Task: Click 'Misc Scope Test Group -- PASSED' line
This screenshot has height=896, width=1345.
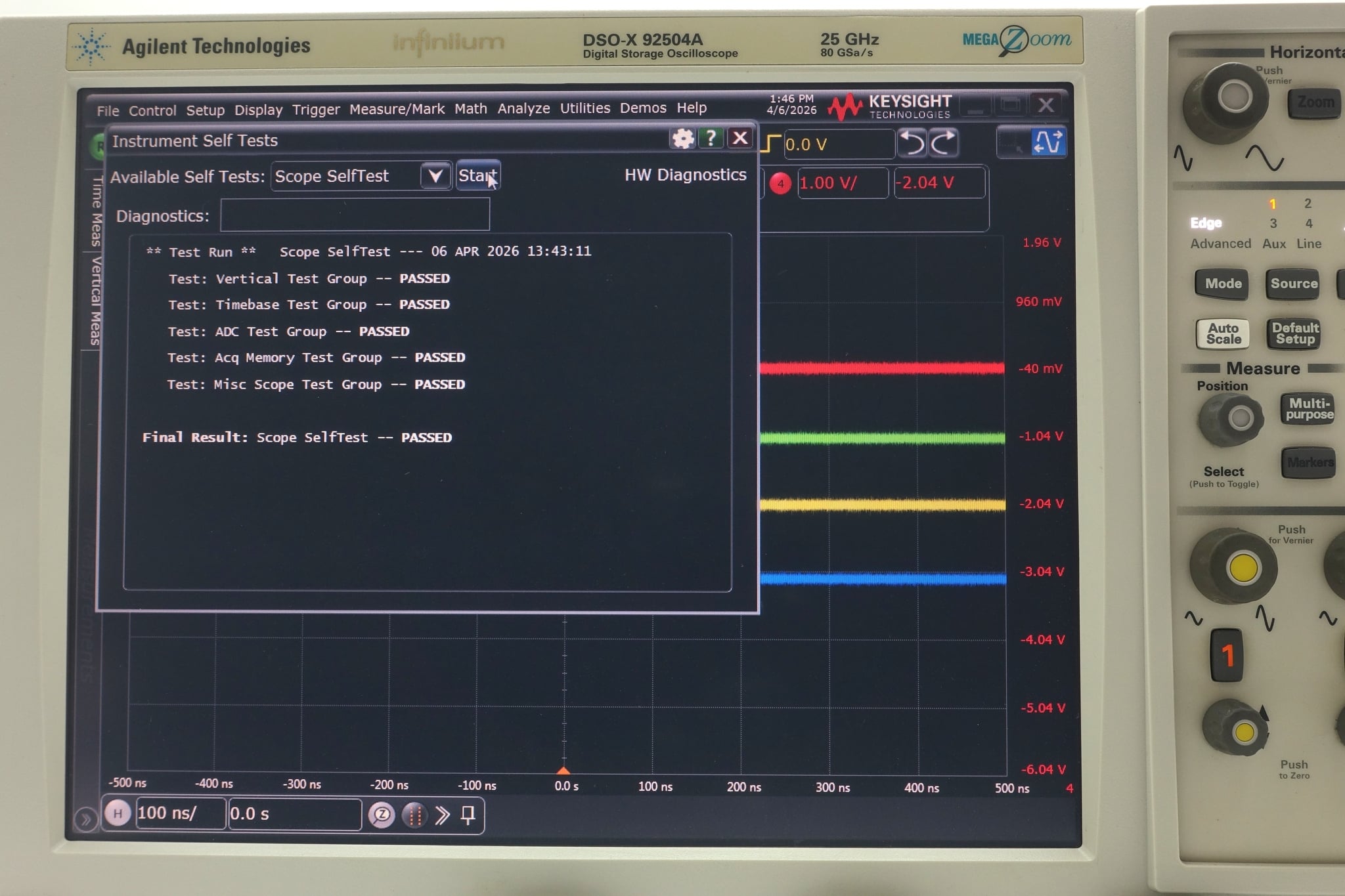Action: pyautogui.click(x=316, y=385)
